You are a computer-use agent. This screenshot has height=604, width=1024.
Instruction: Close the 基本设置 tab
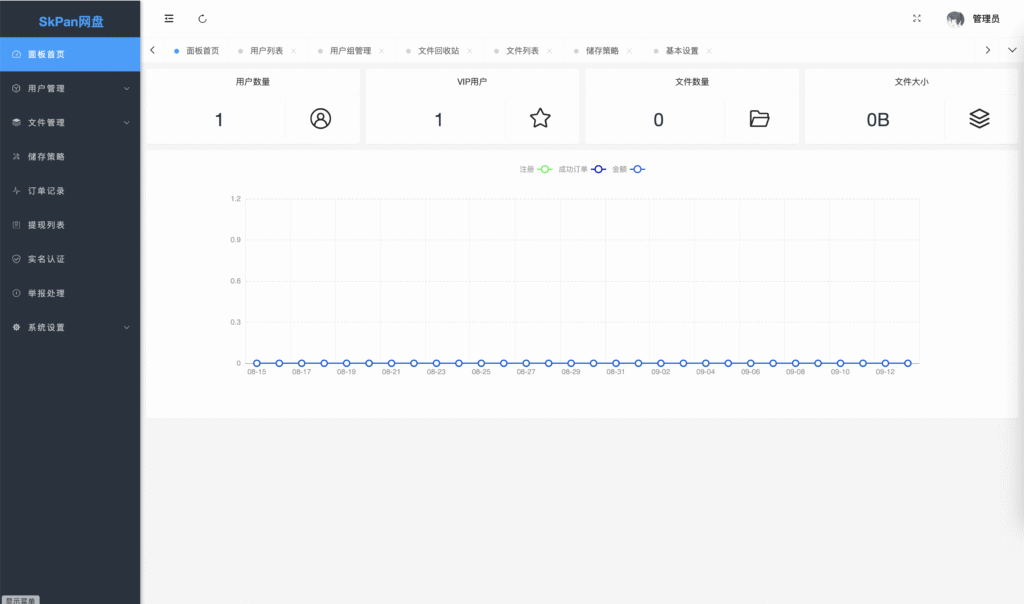click(x=709, y=51)
